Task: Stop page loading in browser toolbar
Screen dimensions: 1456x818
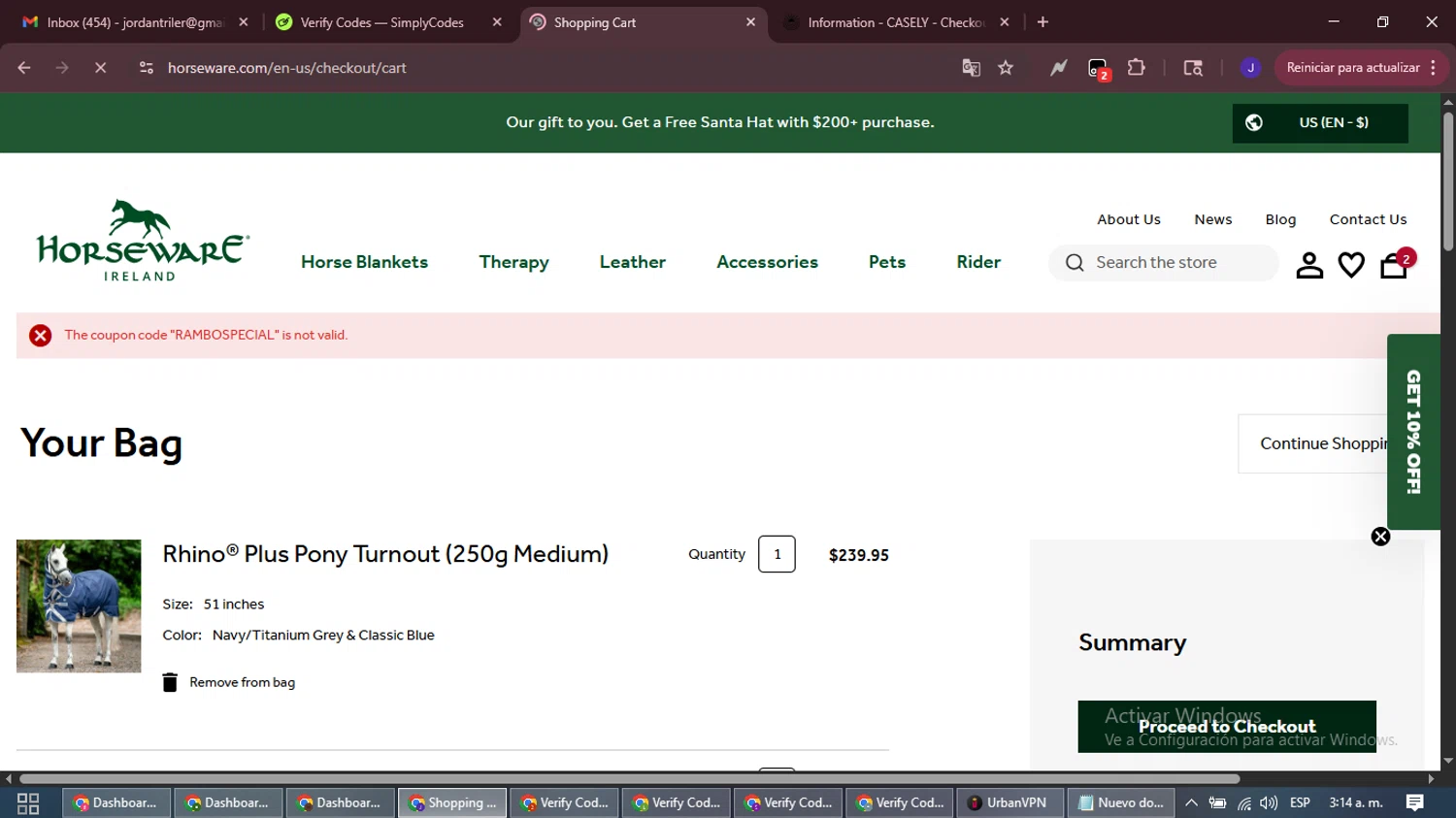Action: (x=100, y=68)
